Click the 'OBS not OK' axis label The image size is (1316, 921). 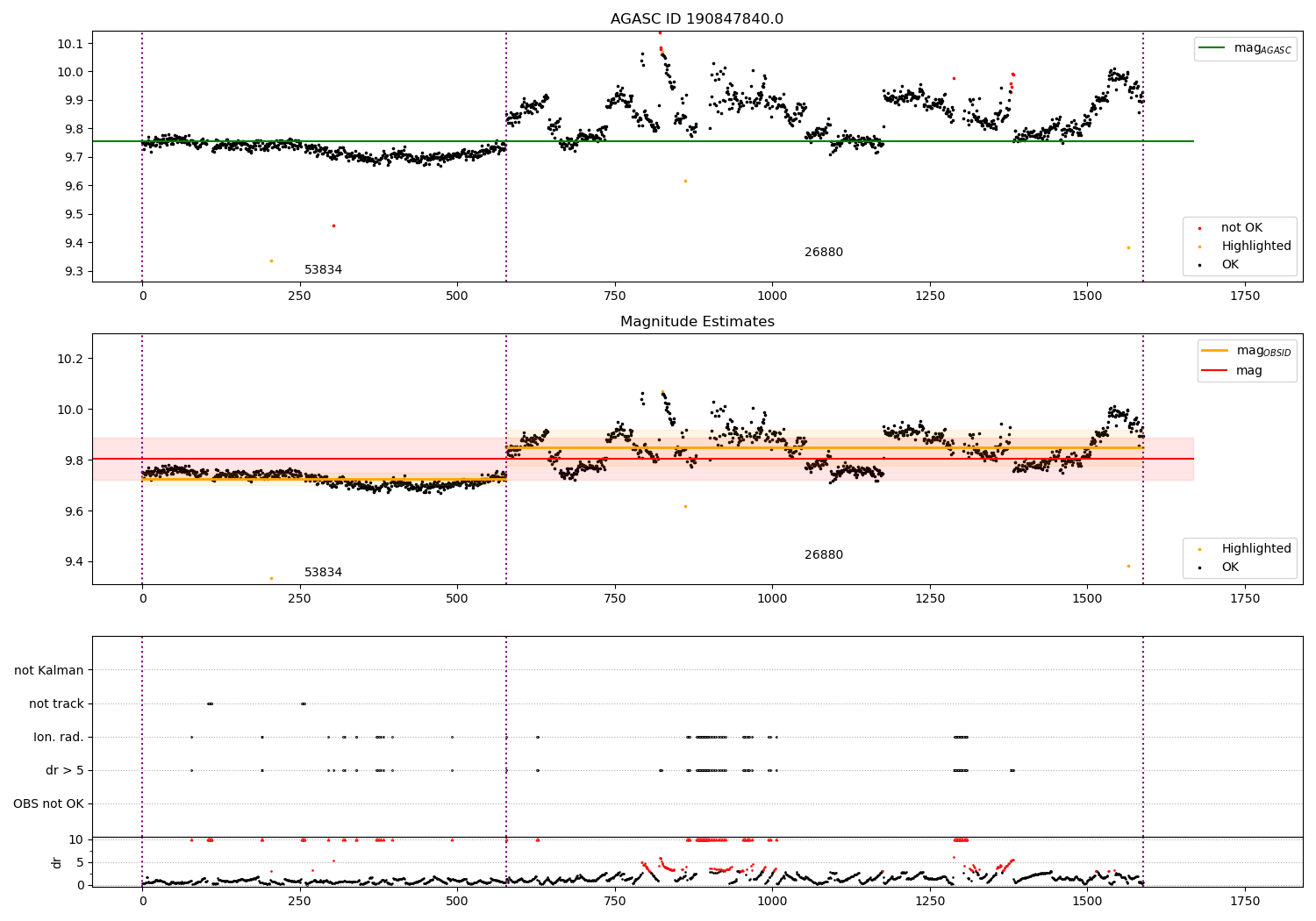tap(49, 803)
